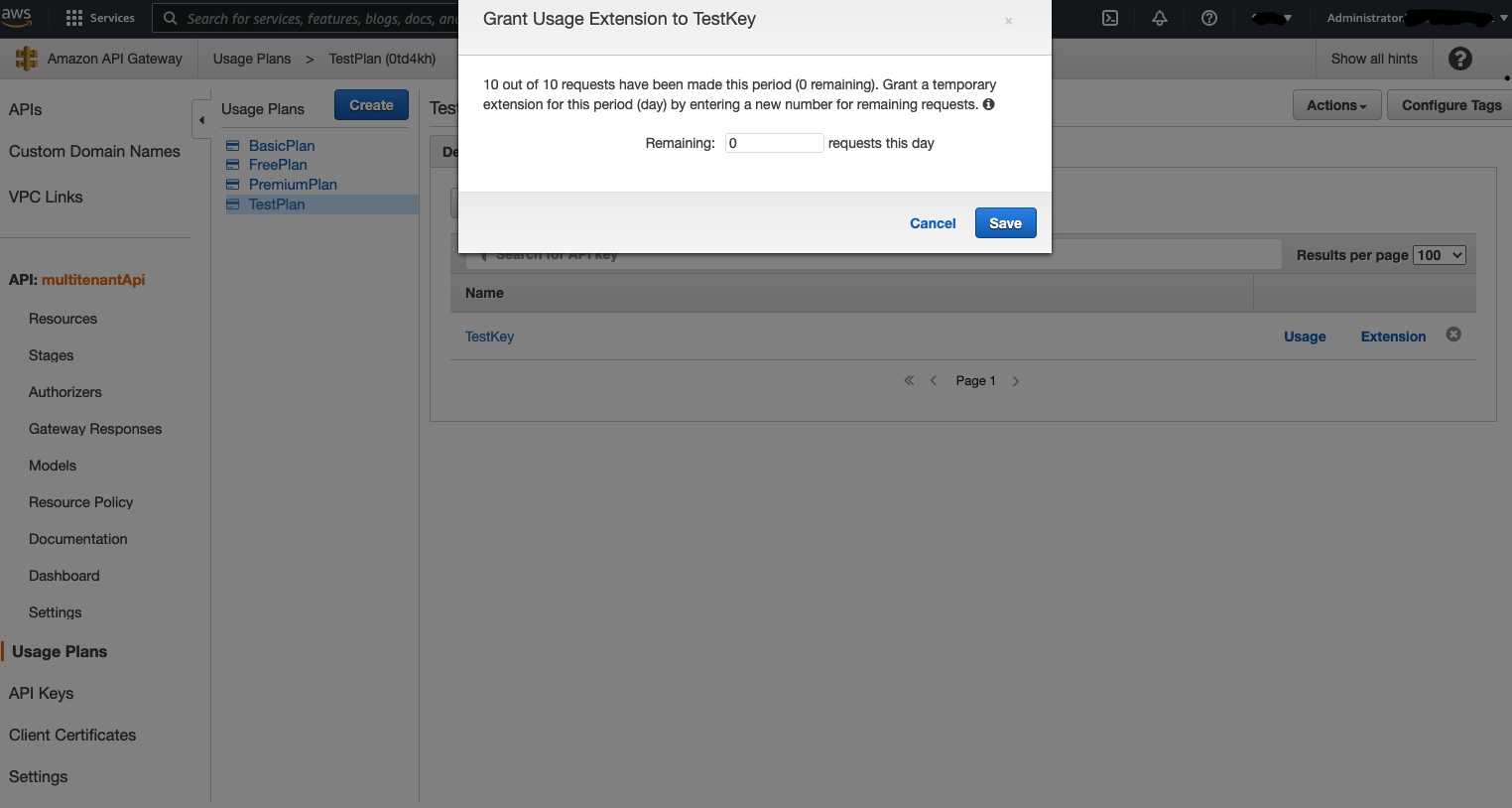Open the TestKey API key link
1512x808 pixels.
[489, 337]
